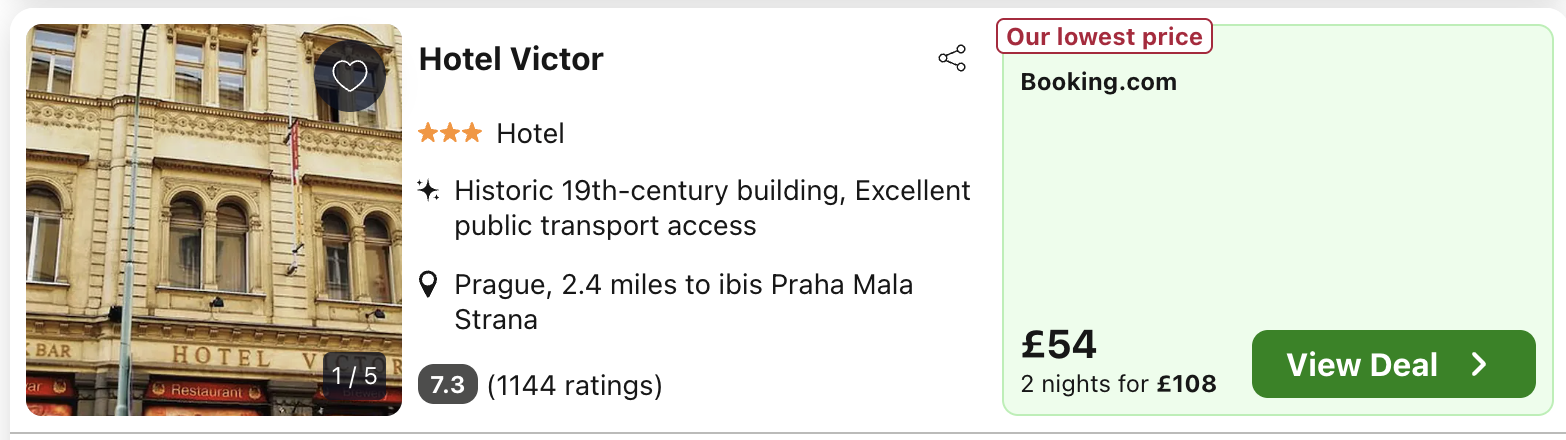
Task: Click the three orange star rating icons
Action: point(450,133)
